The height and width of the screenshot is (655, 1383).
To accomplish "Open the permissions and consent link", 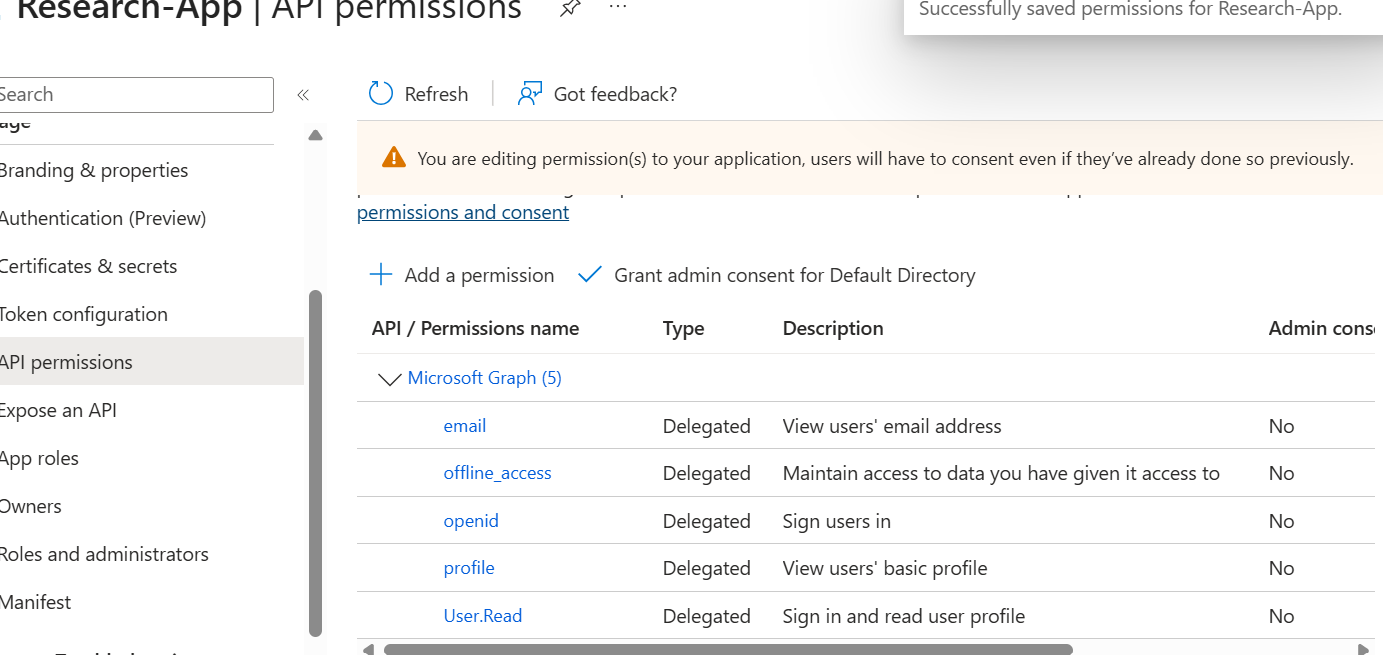I will [463, 212].
